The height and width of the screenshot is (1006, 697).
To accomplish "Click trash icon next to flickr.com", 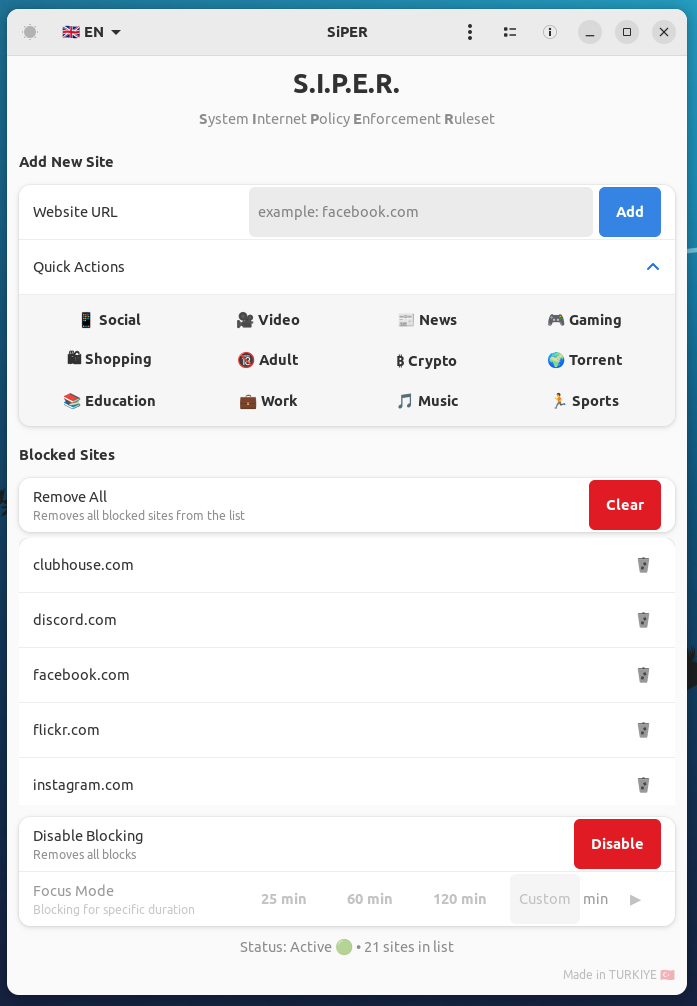I will click(x=644, y=730).
